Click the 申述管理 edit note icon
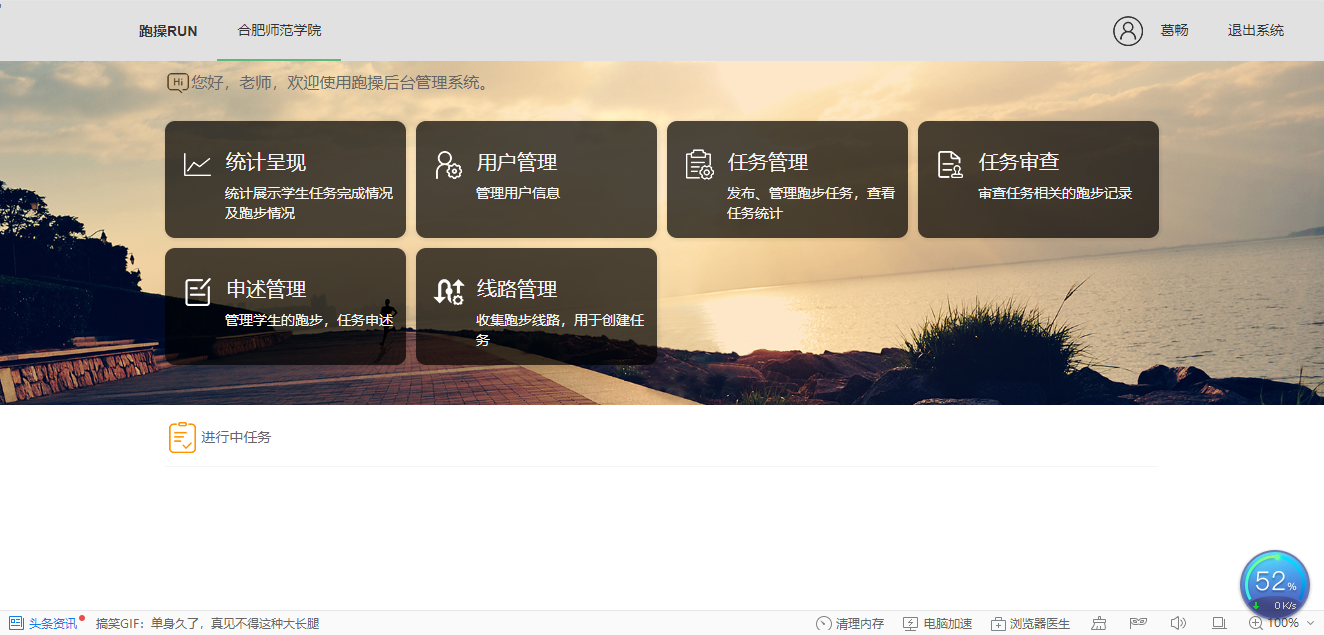 tap(197, 291)
